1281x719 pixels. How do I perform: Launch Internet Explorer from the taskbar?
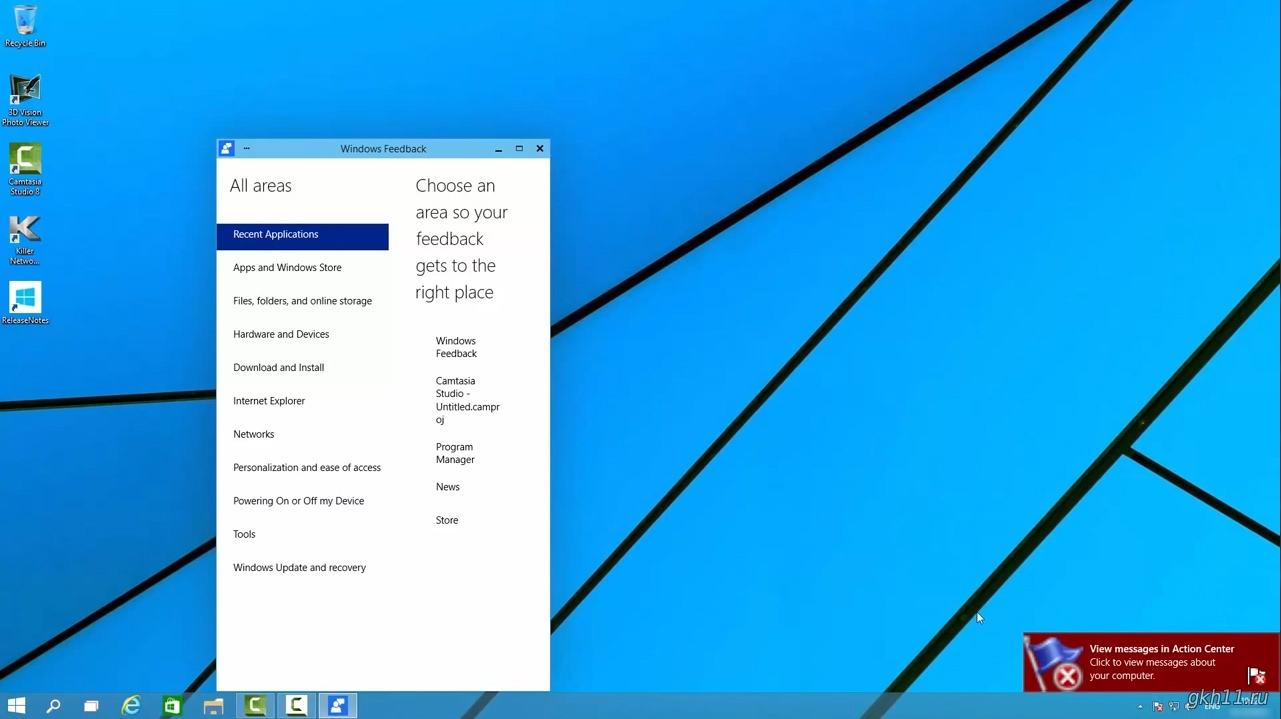131,706
